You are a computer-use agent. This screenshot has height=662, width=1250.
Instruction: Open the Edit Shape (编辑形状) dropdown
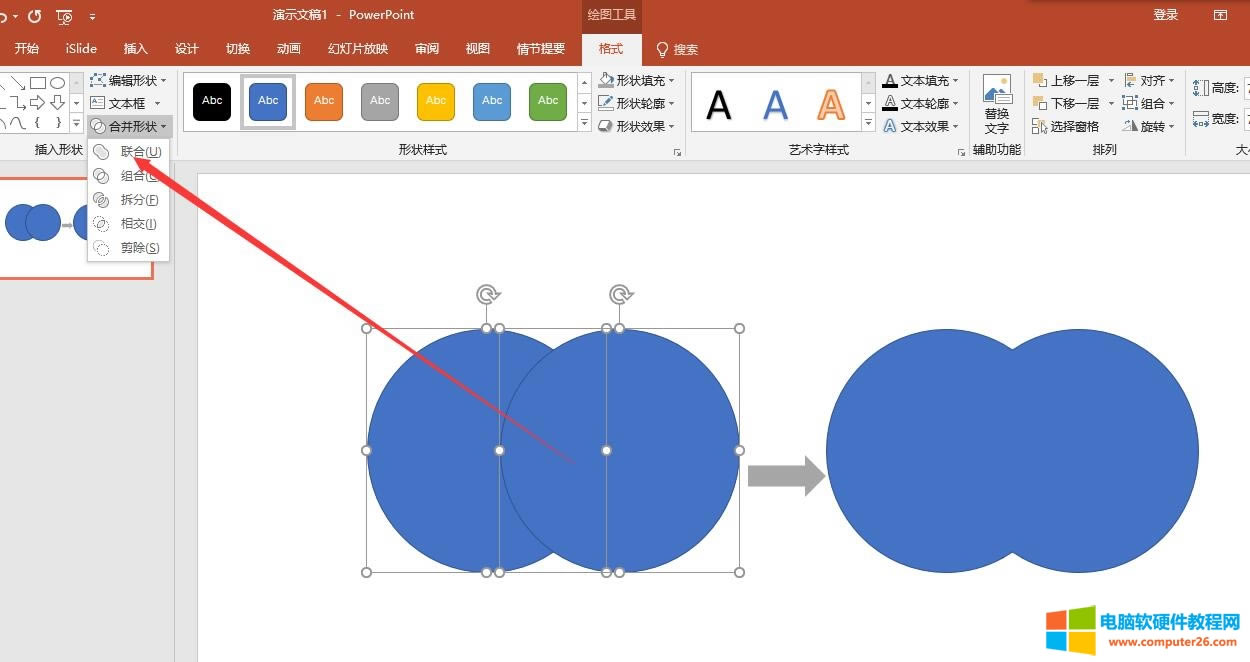click(x=128, y=80)
